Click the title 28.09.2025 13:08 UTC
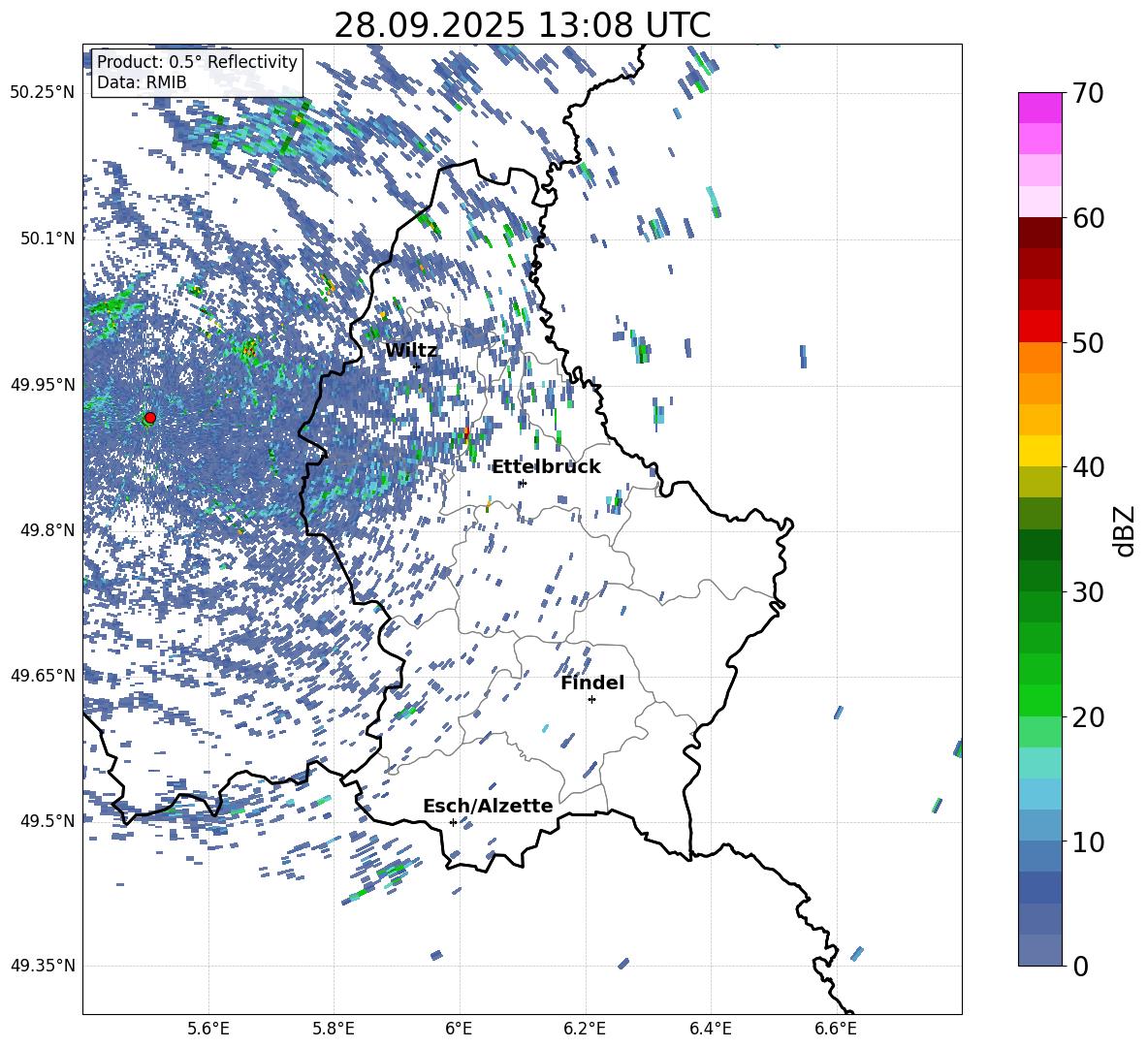1148x1048 pixels. point(522,25)
